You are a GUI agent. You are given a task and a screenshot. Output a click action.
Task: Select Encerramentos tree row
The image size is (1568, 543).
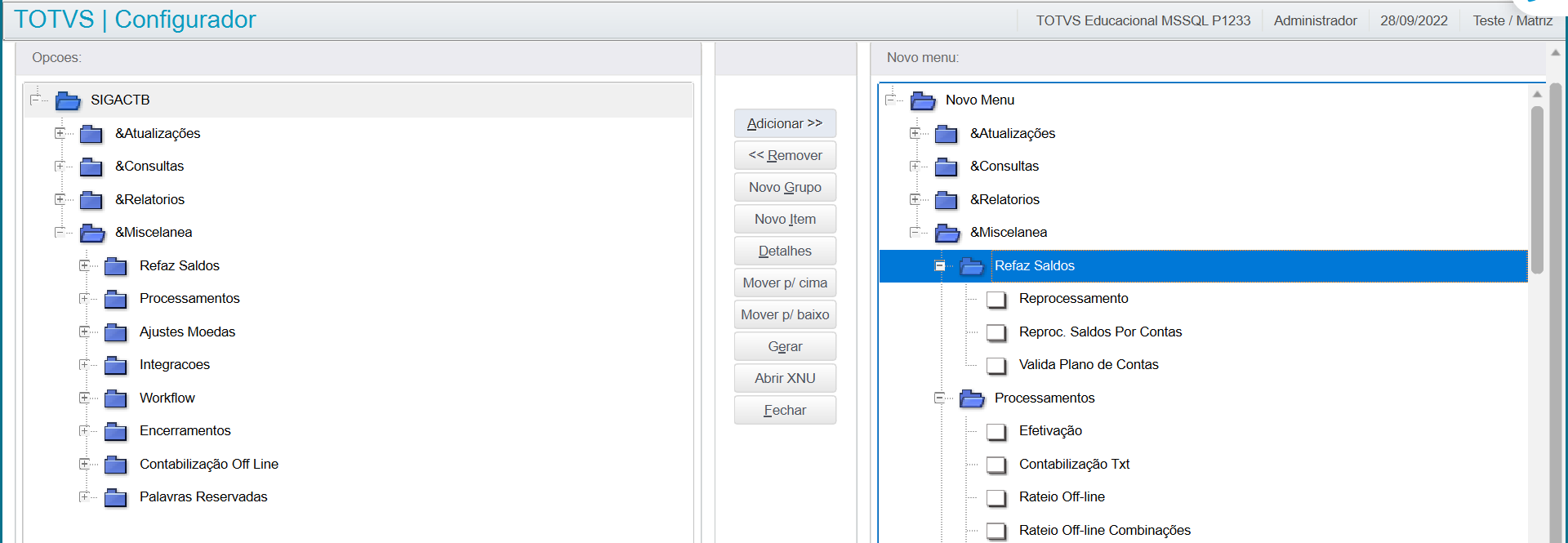[185, 430]
